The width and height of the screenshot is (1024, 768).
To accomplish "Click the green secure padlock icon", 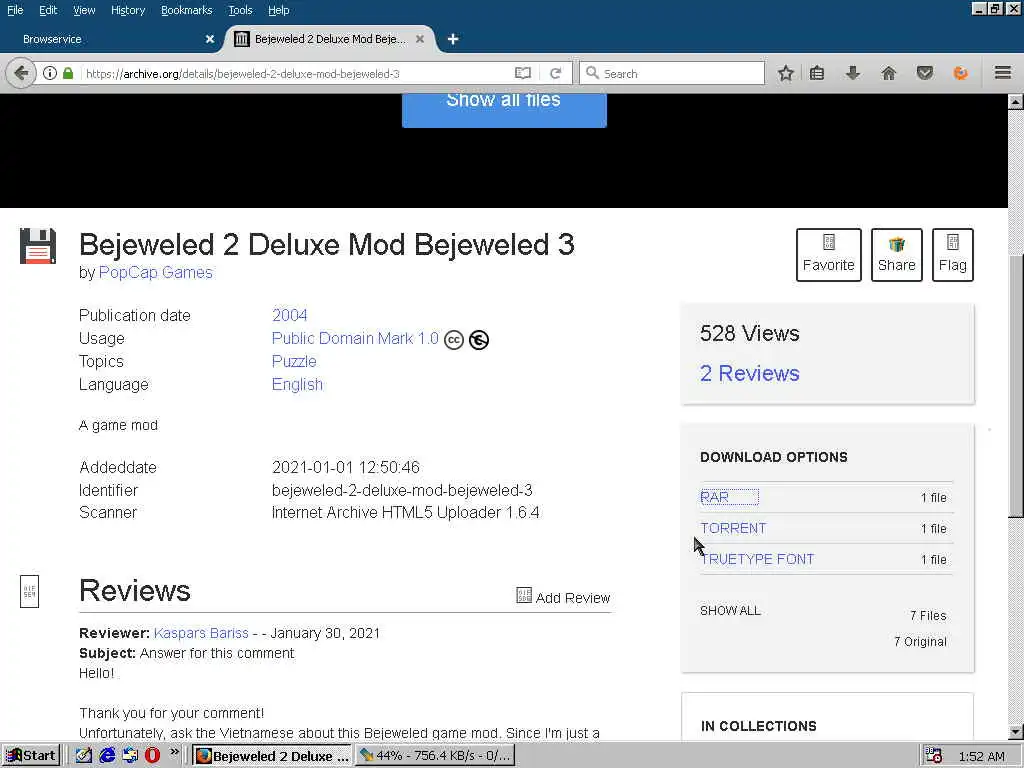I will coord(68,73).
